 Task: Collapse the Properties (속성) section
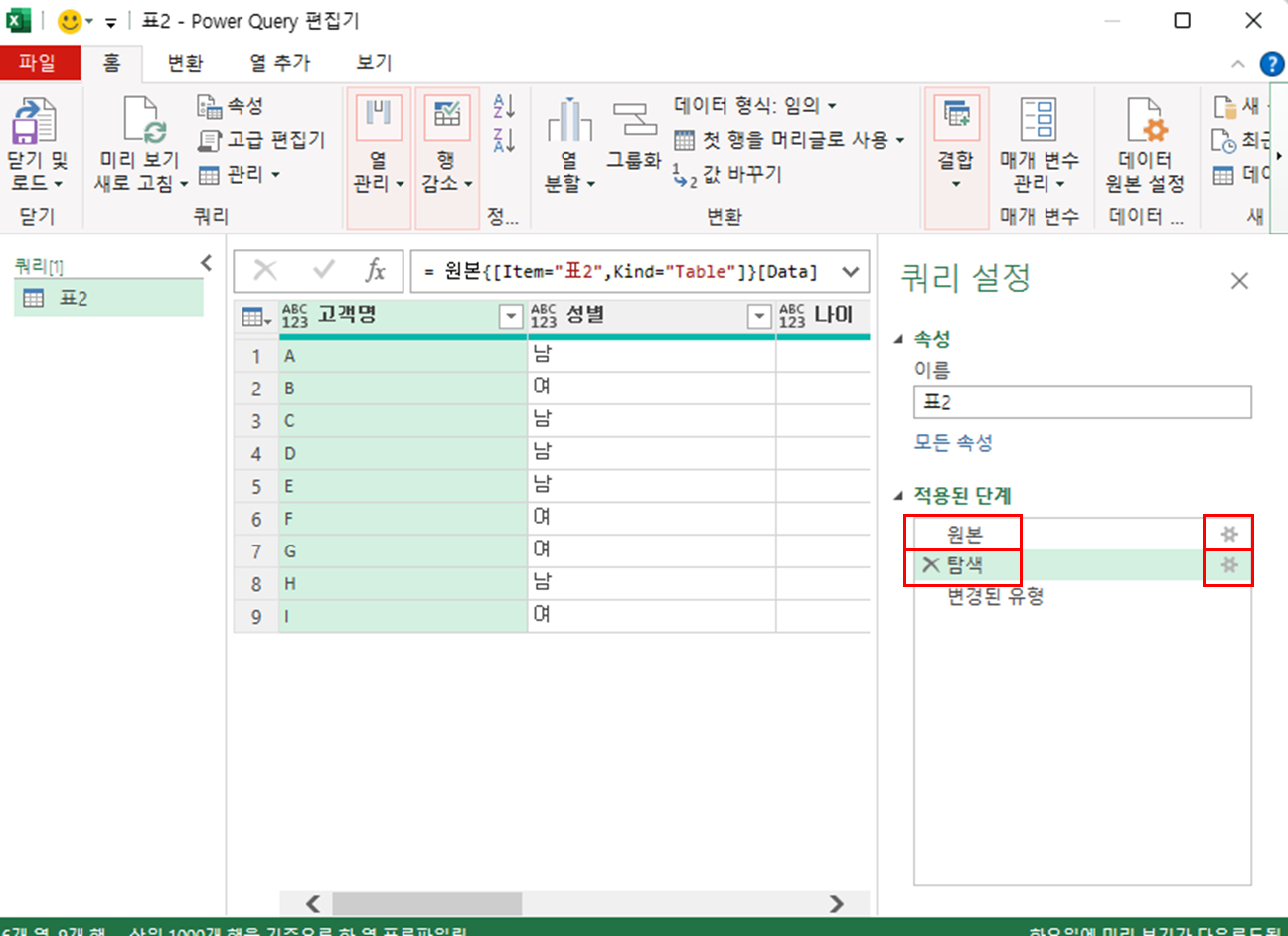[899, 340]
